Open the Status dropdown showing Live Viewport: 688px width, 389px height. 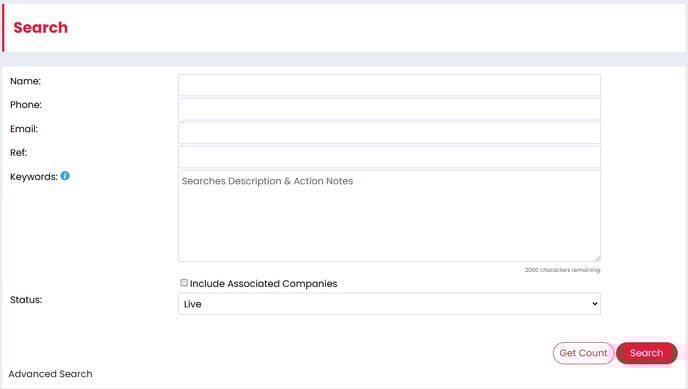tap(389, 304)
